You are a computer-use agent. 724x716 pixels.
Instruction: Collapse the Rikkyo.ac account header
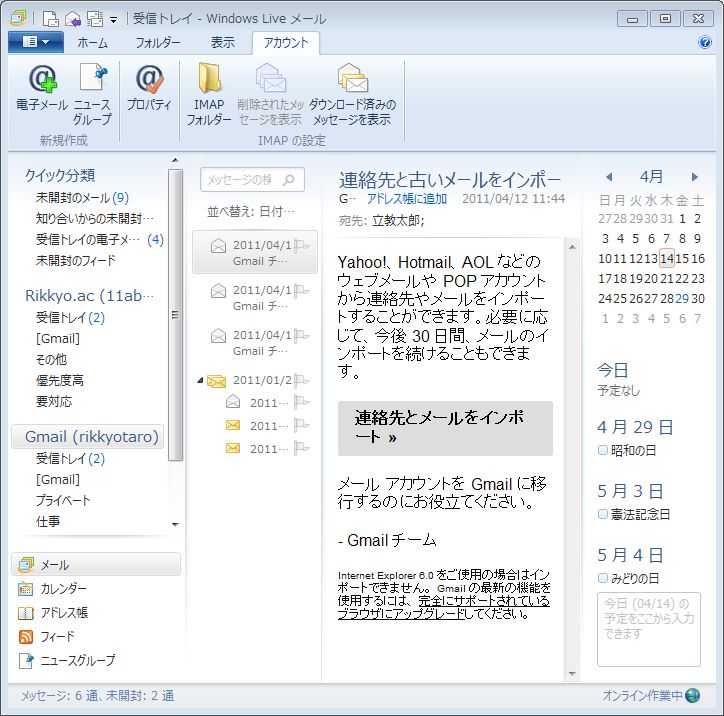(x=89, y=295)
